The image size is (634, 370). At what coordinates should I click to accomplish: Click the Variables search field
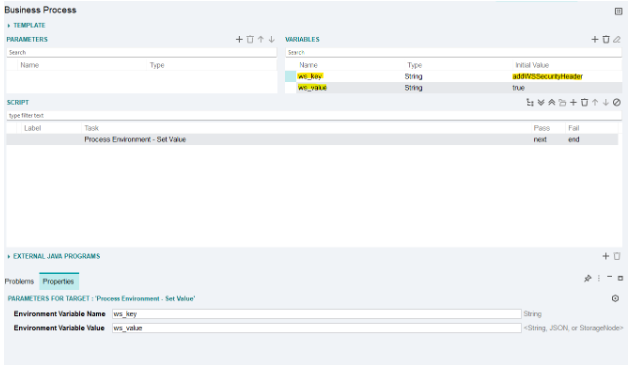453,53
